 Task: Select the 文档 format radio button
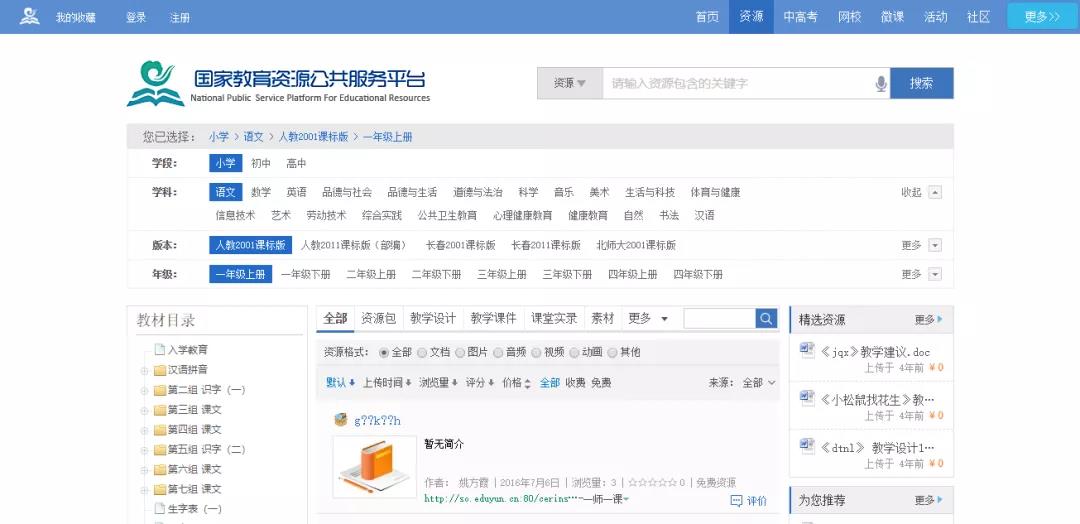[x=422, y=353]
